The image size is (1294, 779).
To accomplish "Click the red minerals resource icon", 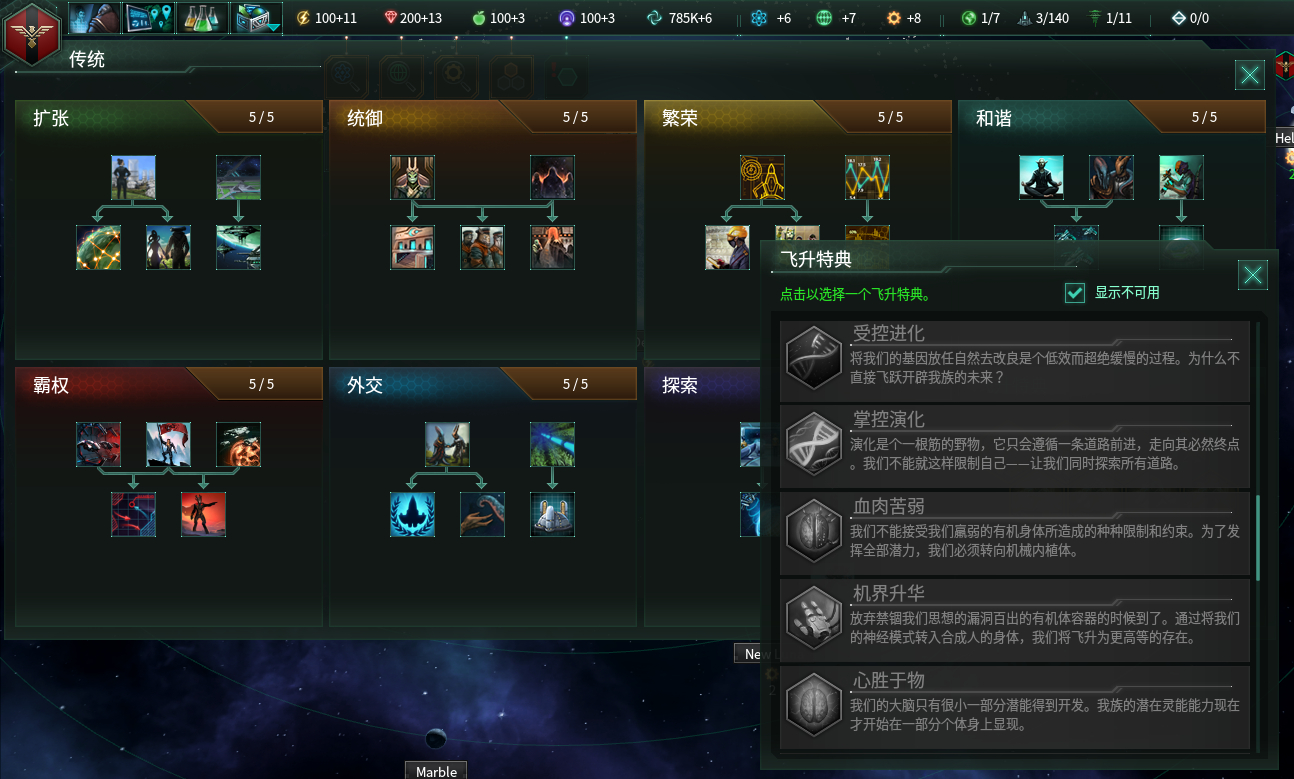I will (390, 18).
